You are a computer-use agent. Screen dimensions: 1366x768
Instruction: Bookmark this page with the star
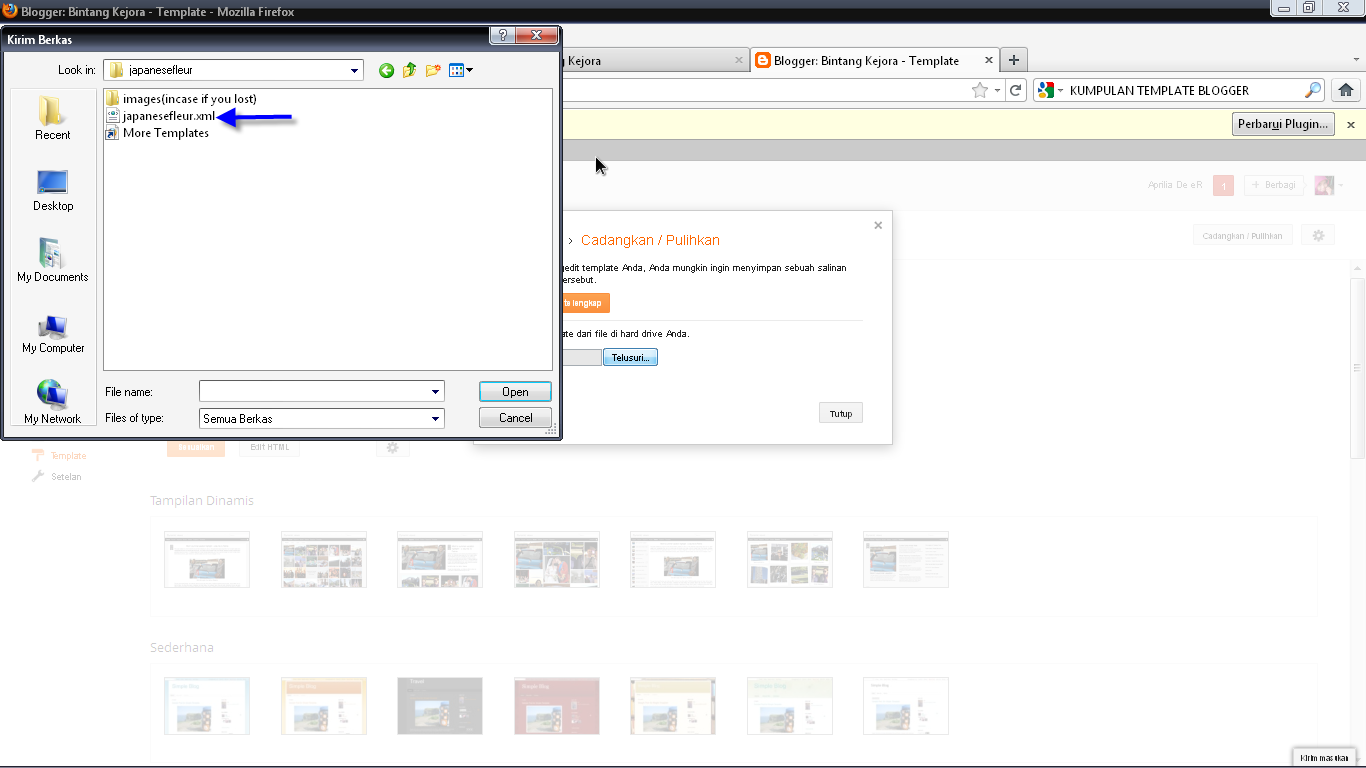point(980,90)
